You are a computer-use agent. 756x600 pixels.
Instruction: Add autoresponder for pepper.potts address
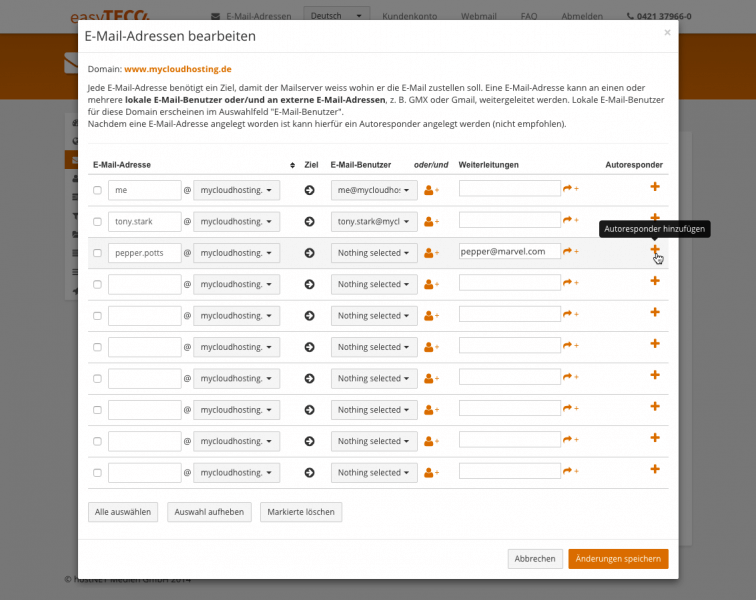pyautogui.click(x=655, y=249)
